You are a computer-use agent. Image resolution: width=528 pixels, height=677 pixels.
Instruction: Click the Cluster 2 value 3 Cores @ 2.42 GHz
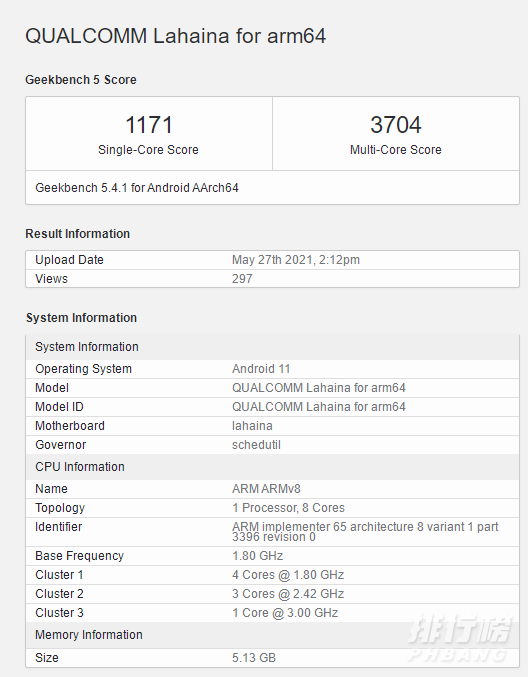(x=288, y=594)
